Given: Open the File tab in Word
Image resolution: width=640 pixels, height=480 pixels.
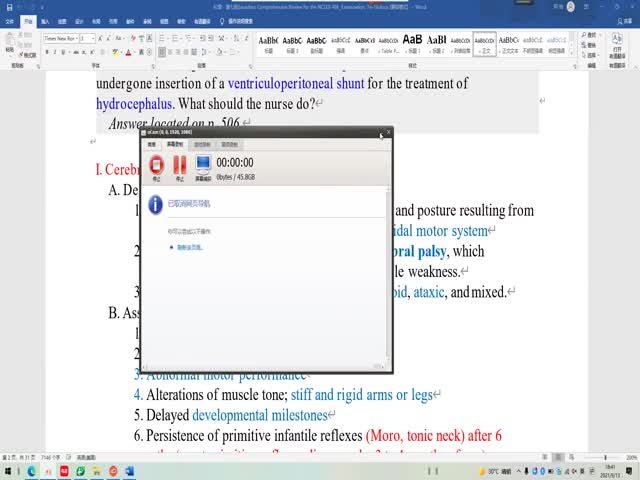Looking at the screenshot, I should coord(9,20).
